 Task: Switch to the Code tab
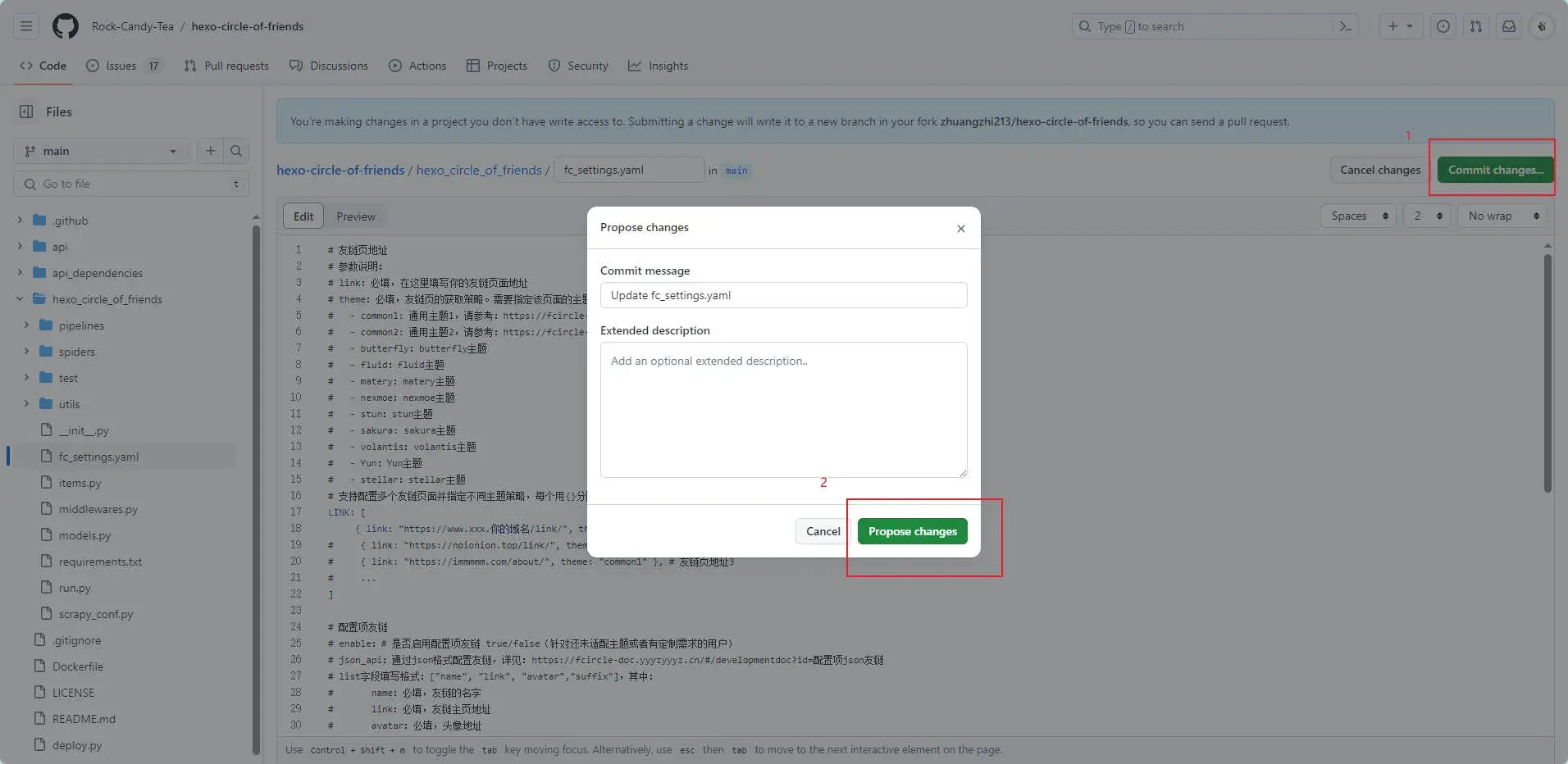43,66
